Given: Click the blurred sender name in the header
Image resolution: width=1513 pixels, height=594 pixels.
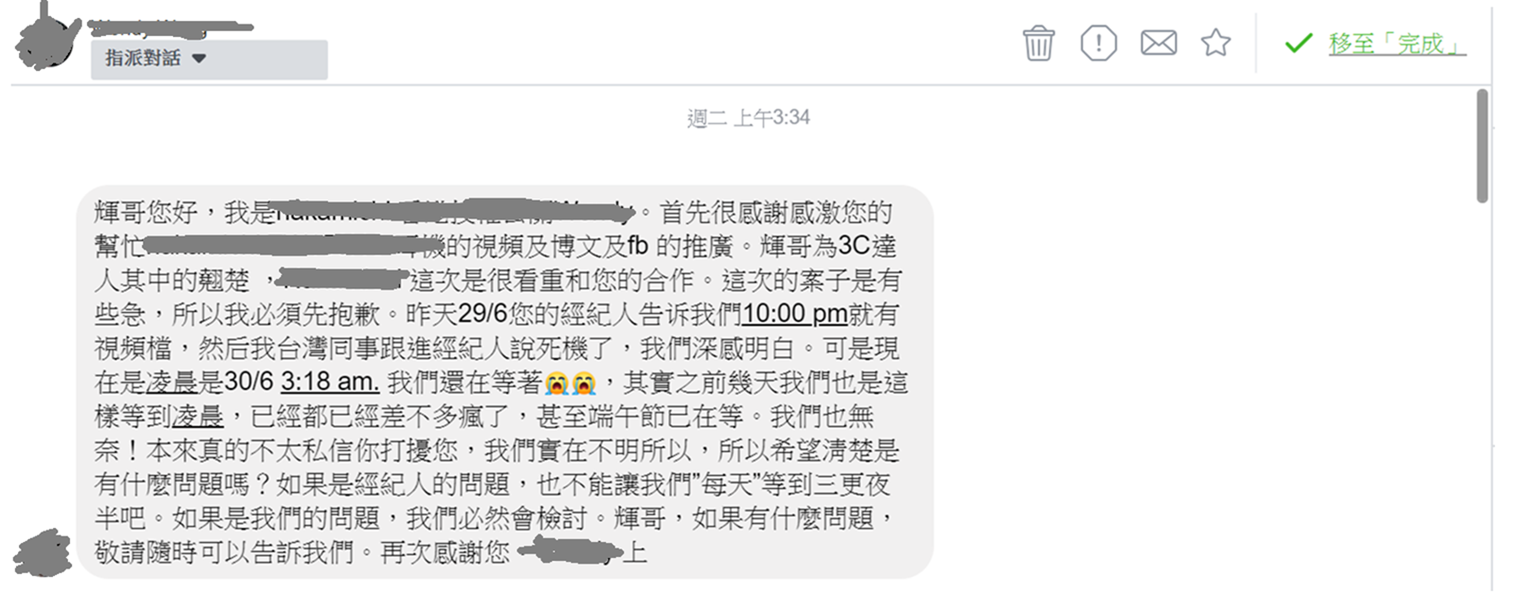Looking at the screenshot, I should 170,25.
